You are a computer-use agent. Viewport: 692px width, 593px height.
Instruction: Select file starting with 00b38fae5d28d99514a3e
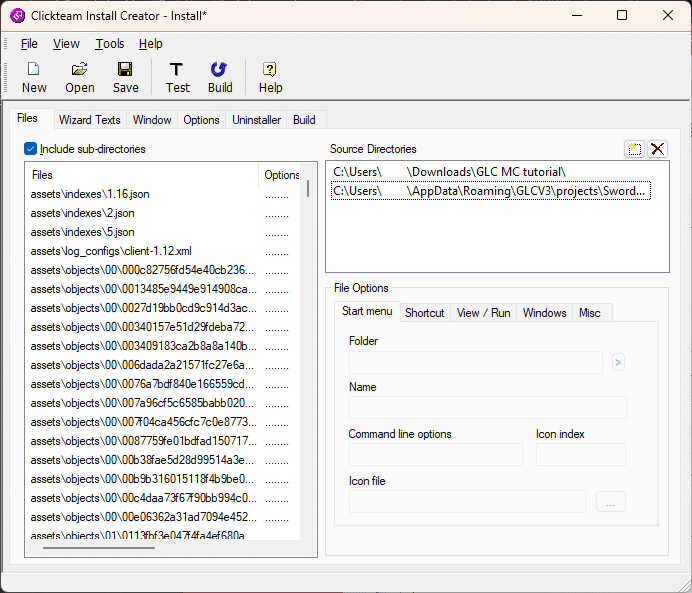tap(142, 460)
